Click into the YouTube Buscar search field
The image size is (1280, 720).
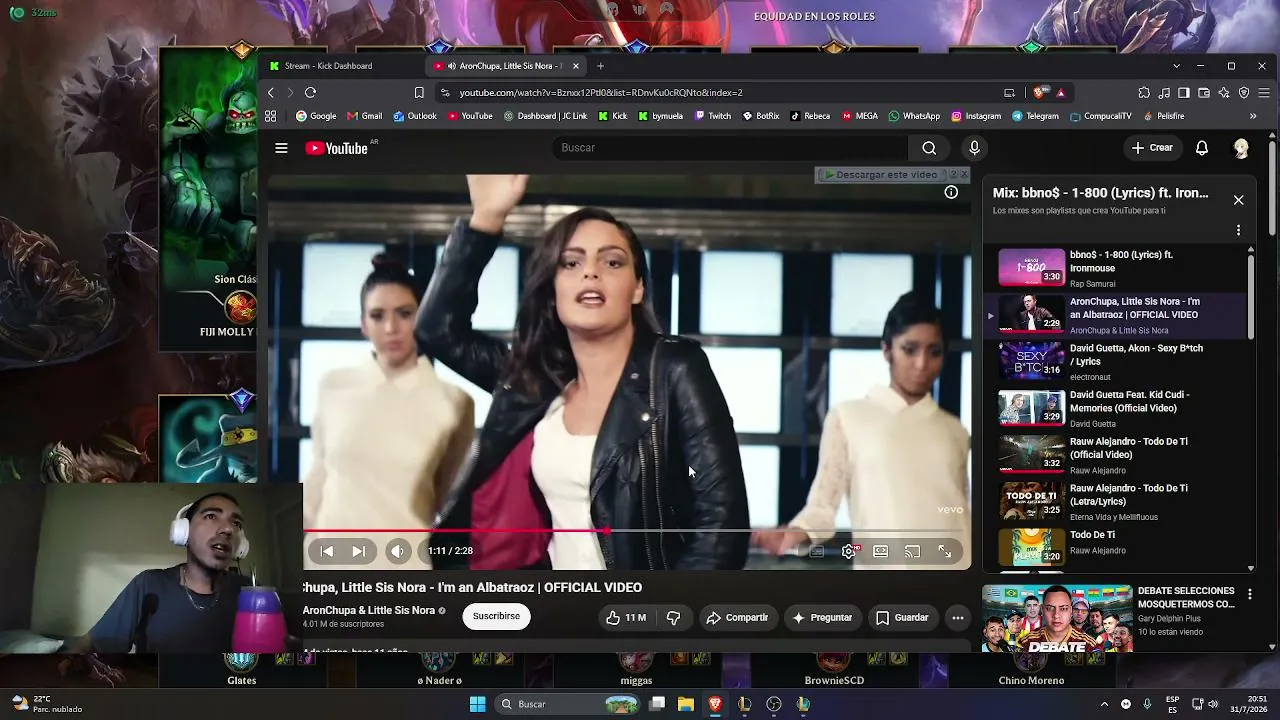(x=730, y=148)
